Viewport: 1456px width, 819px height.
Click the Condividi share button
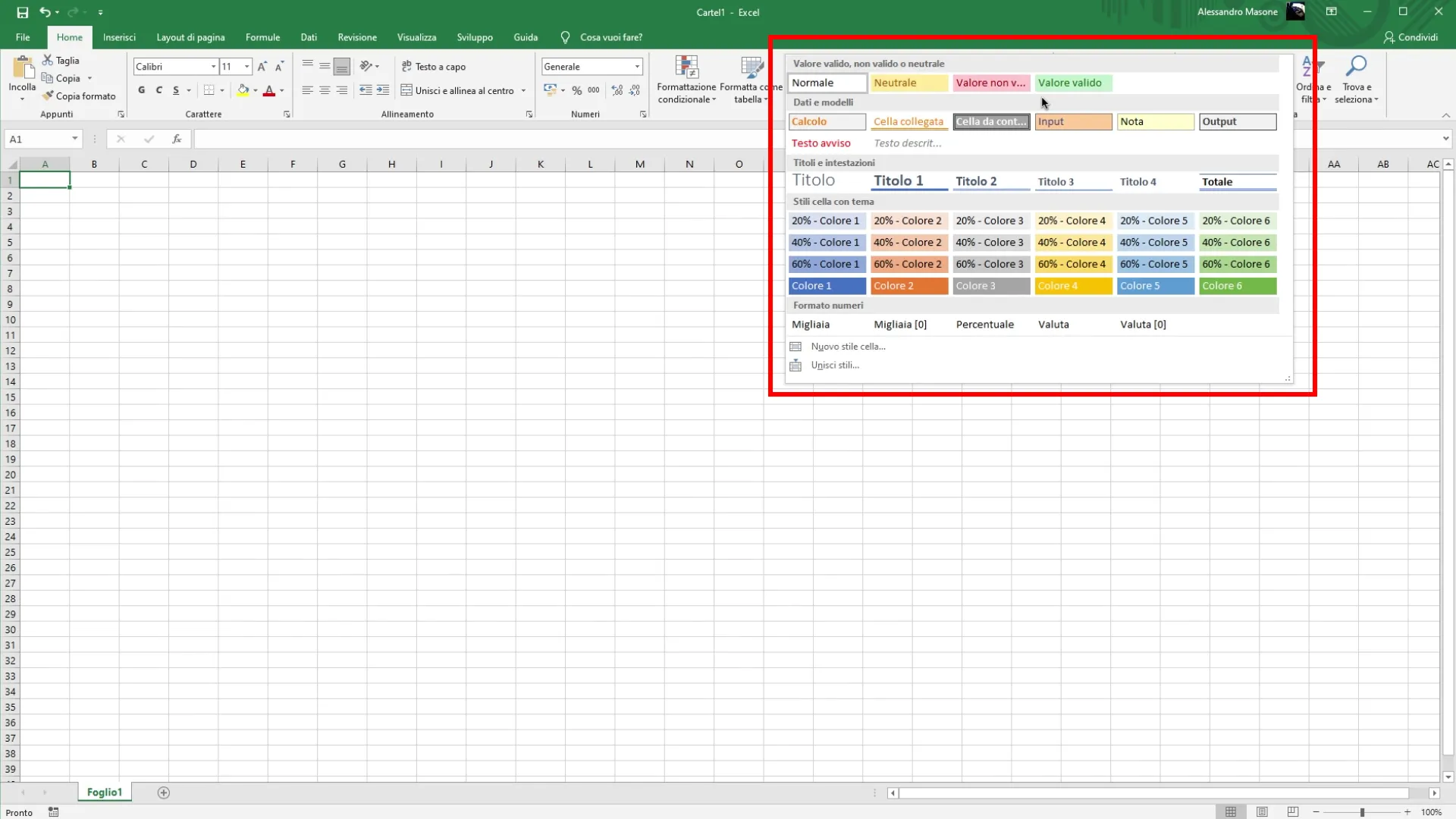point(1410,37)
